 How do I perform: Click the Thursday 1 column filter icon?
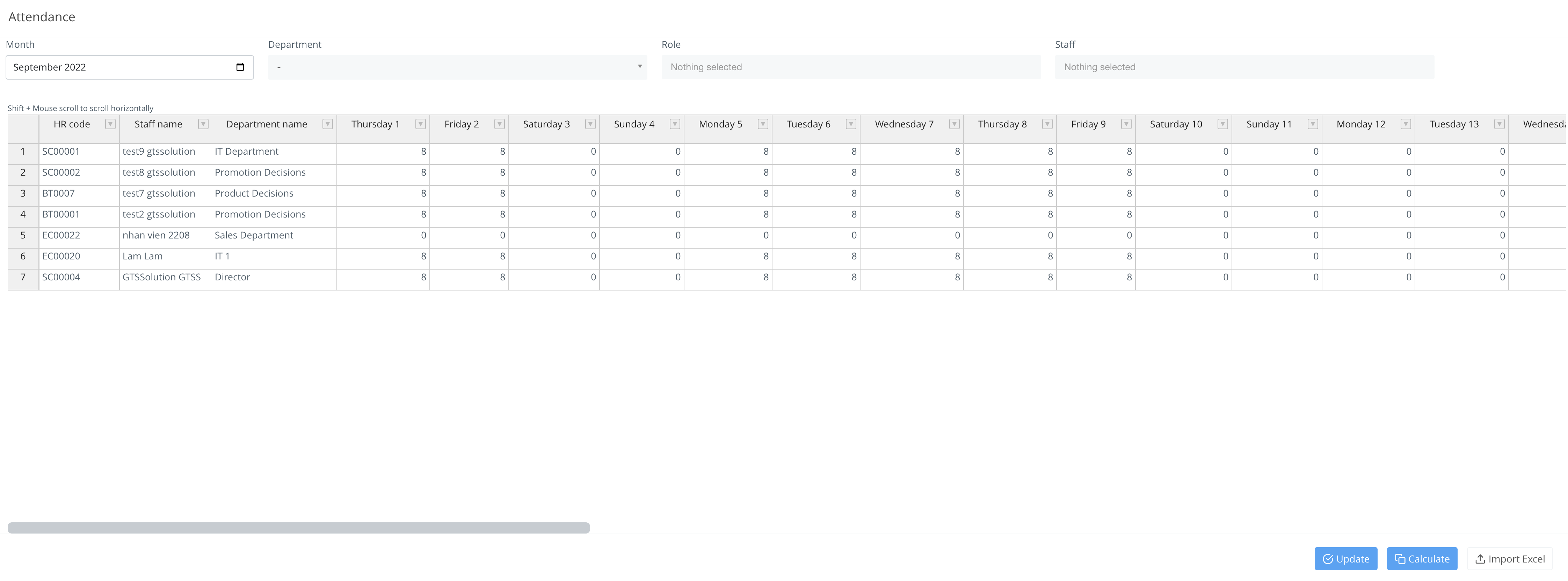(x=420, y=124)
